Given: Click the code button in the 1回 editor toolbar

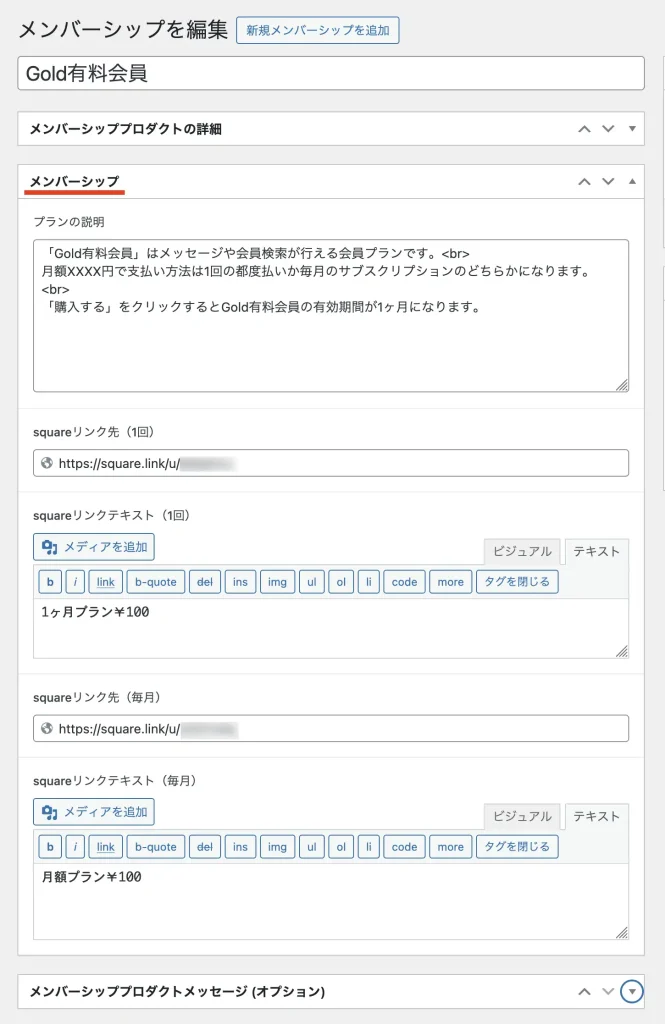Looking at the screenshot, I should point(404,582).
